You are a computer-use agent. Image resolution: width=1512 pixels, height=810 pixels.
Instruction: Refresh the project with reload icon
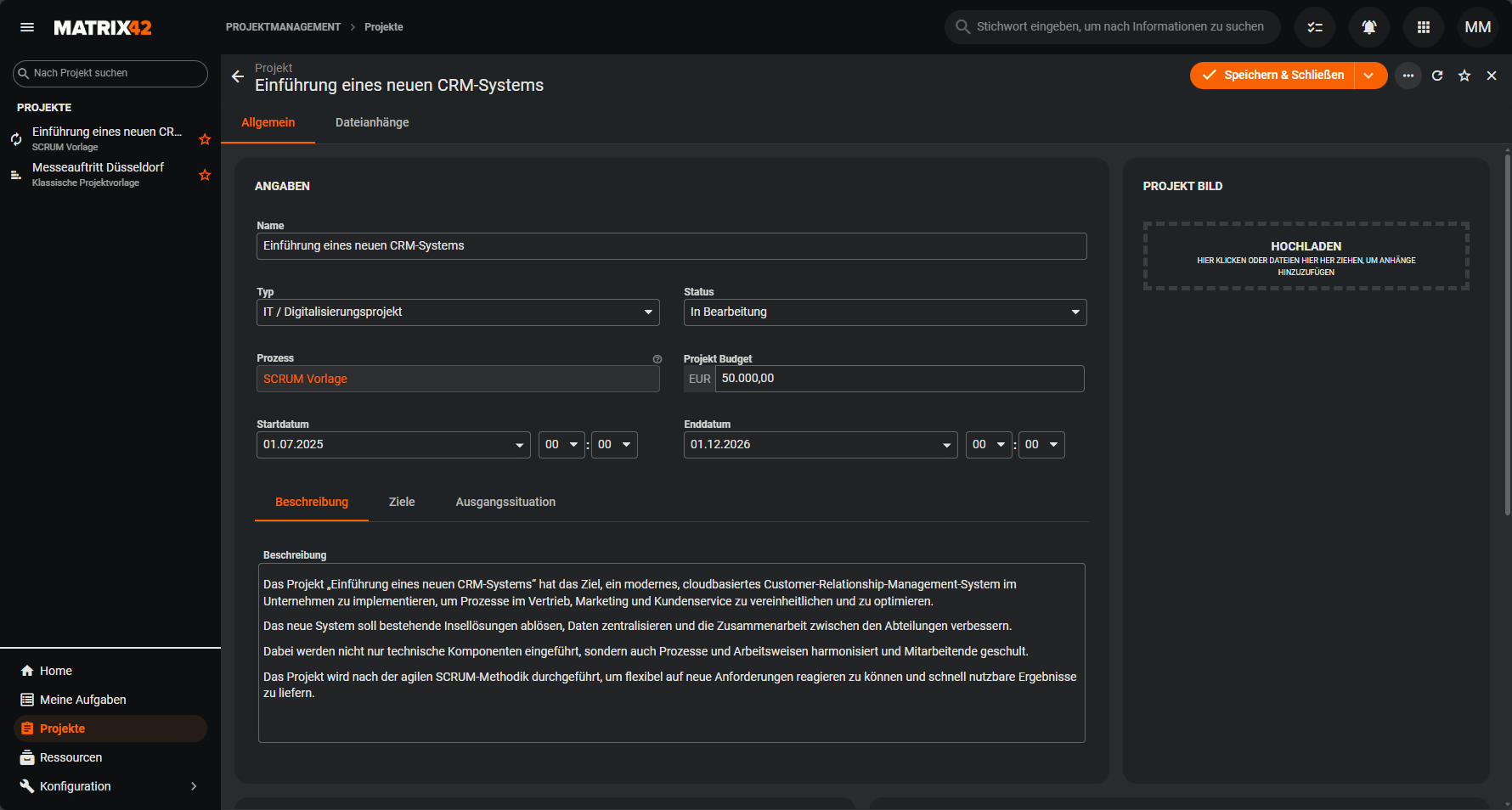(1437, 76)
